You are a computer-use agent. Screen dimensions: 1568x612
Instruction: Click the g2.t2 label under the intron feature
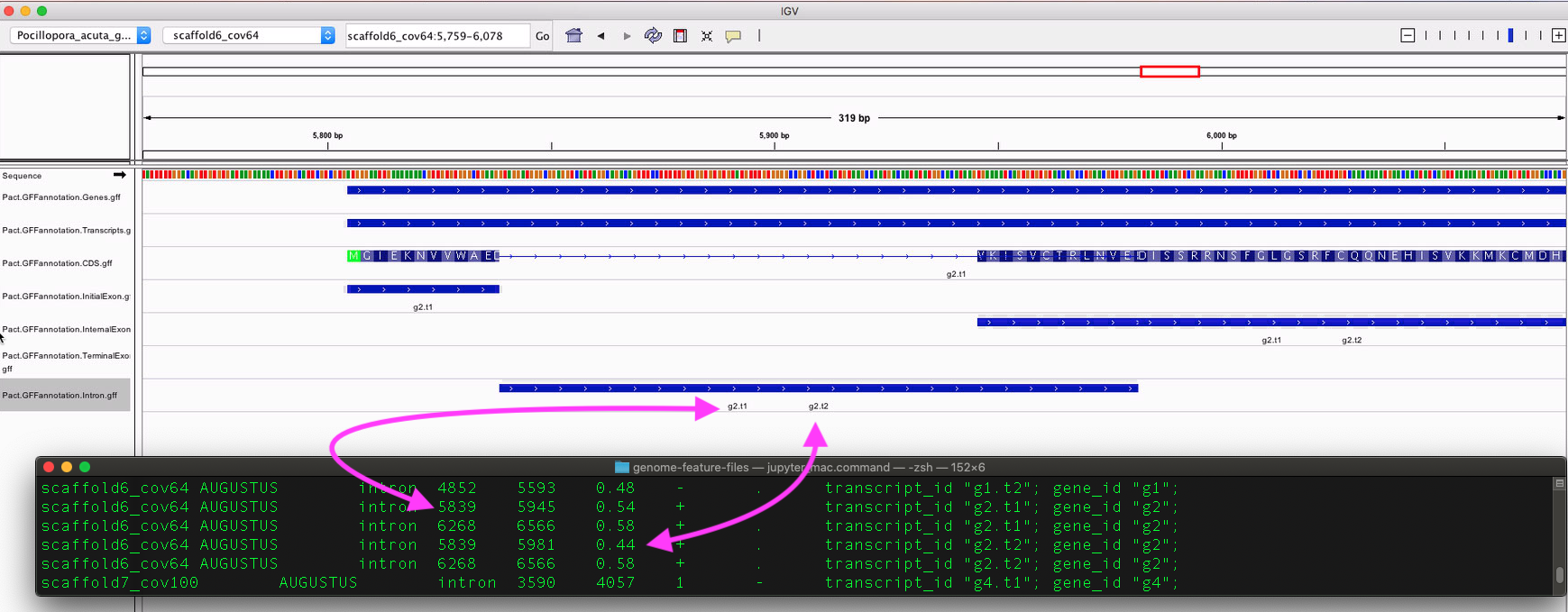[x=818, y=406]
